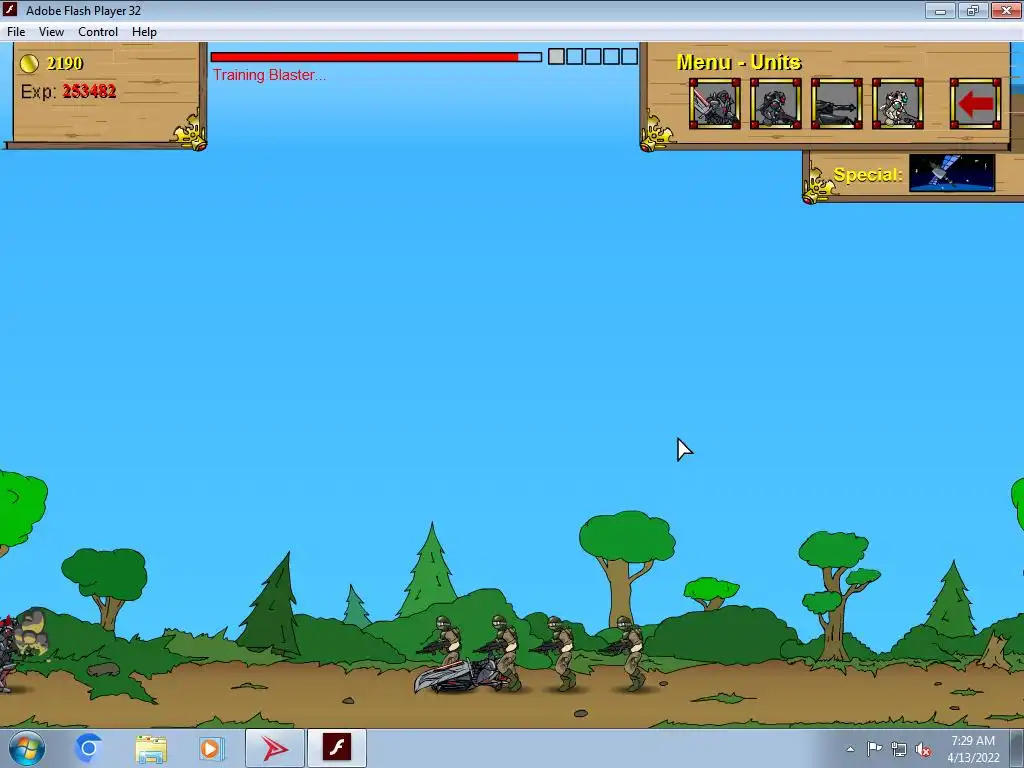This screenshot has width=1024, height=768.
Task: Close the Adobe Flash Player window
Action: pyautogui.click(x=1006, y=10)
